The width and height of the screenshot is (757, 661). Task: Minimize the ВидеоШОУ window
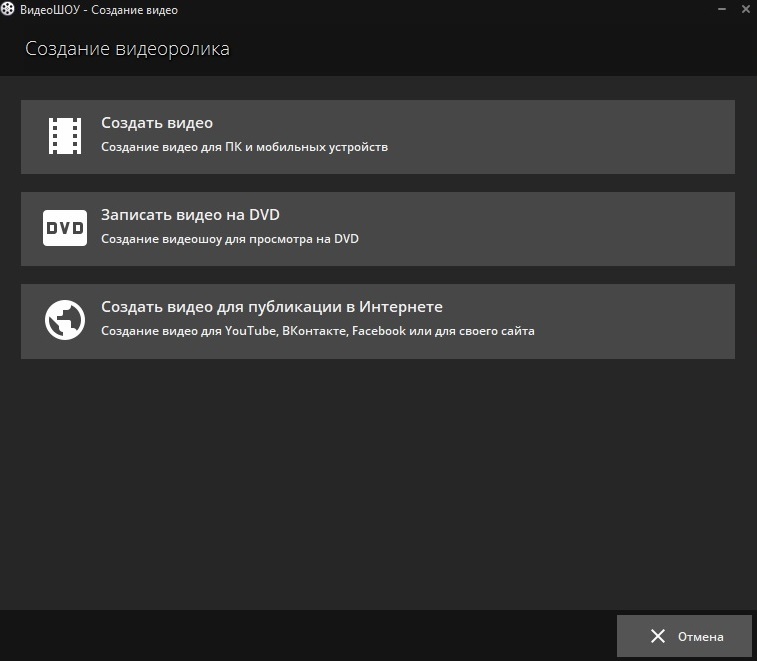722,9
